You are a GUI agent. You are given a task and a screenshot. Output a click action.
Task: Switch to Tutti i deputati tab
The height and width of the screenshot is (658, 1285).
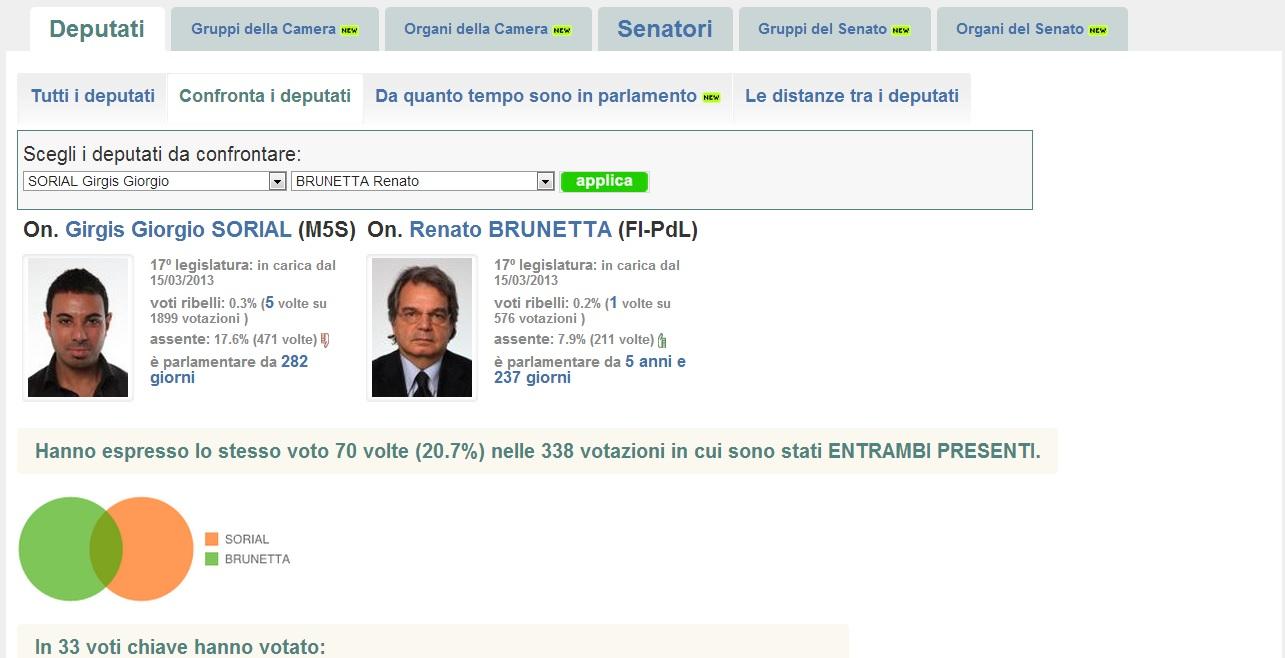pos(93,96)
